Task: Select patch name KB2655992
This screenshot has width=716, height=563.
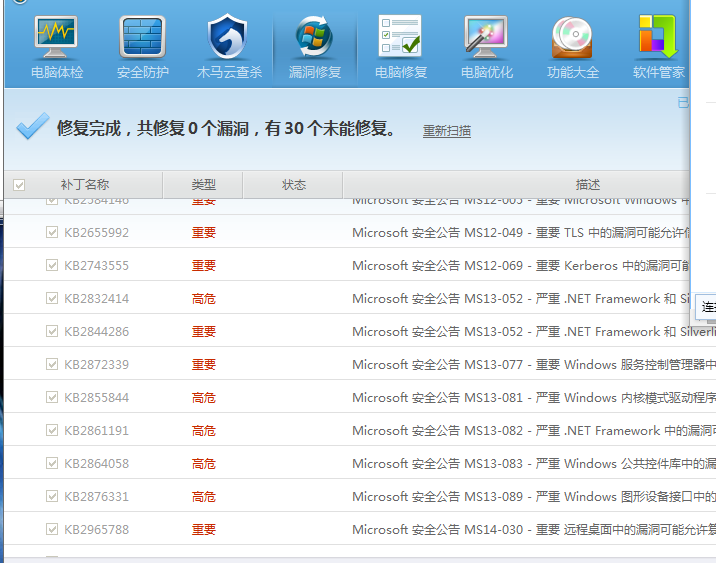Action: point(96,232)
